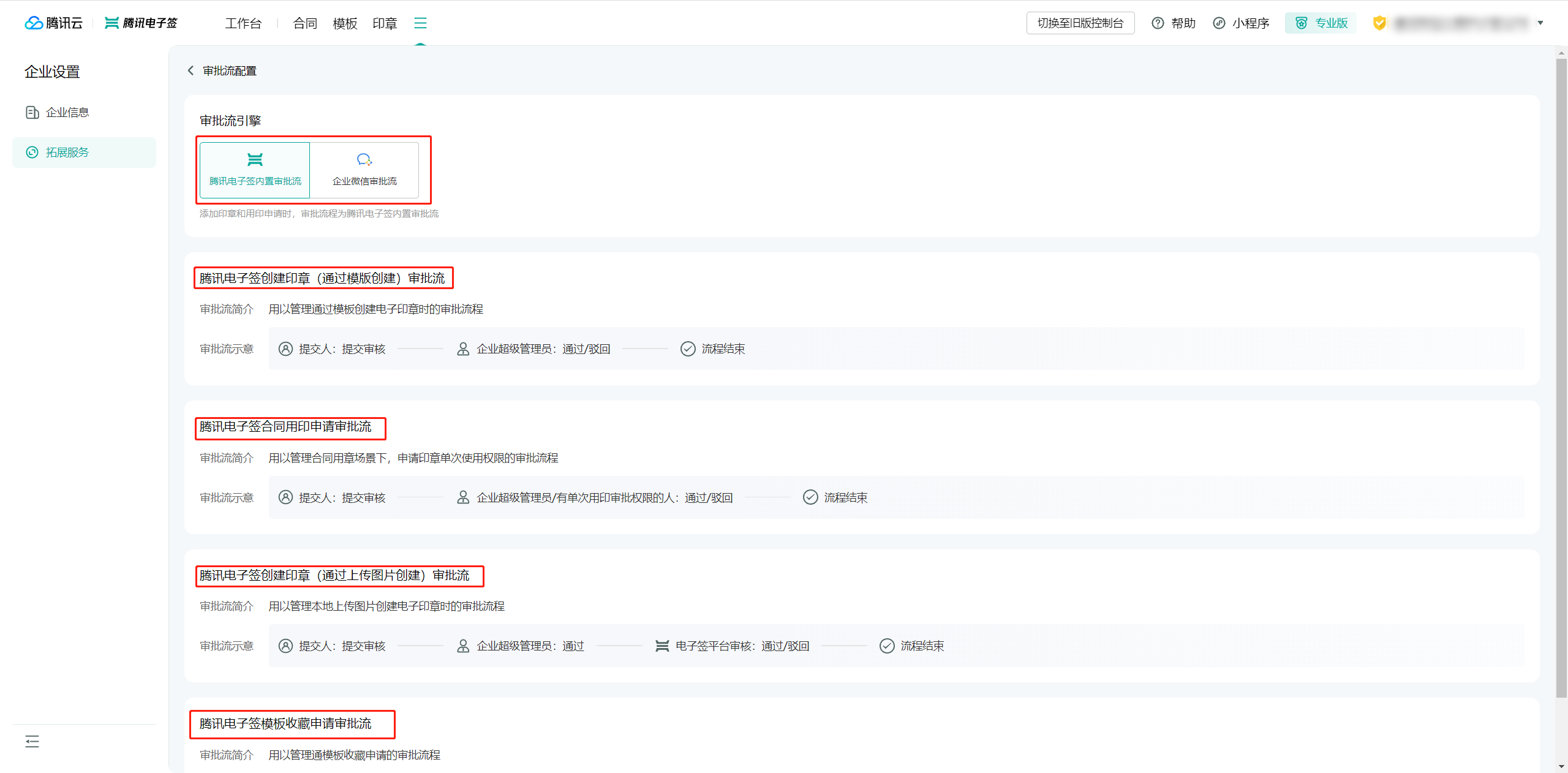Screen dimensions: 1568x773
Task: Click the 审批流引擎 heading
Action: pos(230,121)
